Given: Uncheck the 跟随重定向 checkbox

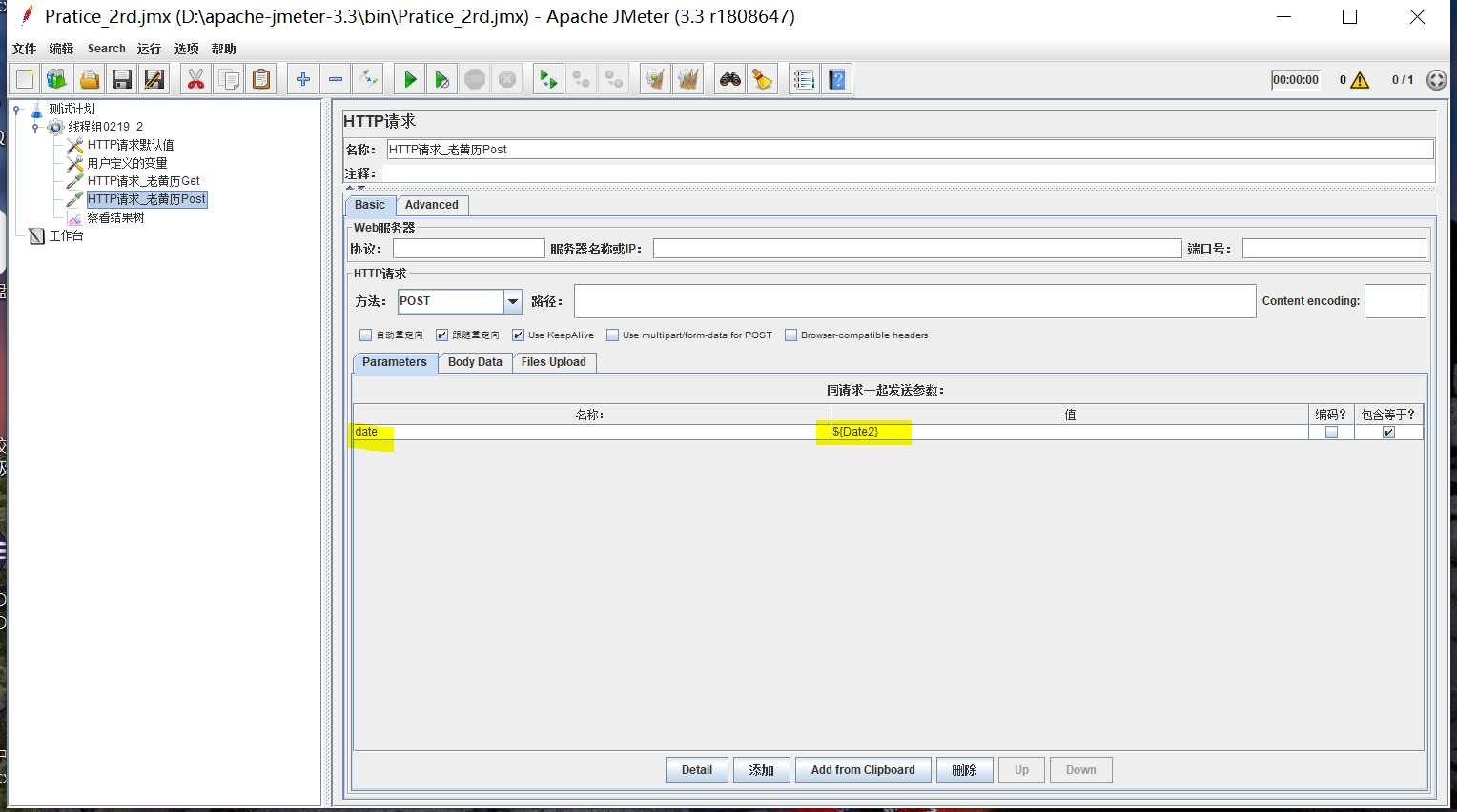Looking at the screenshot, I should 441,335.
